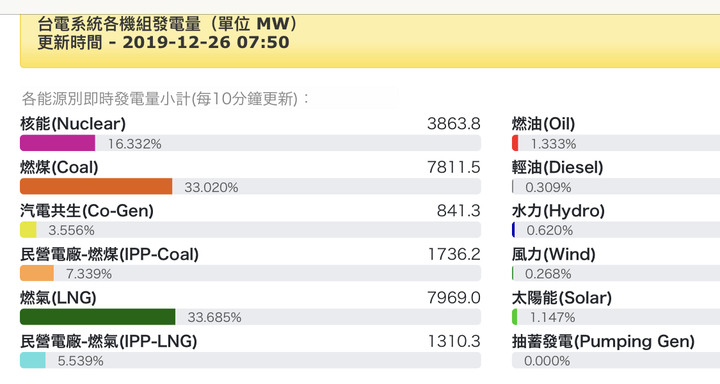Click the green Solar bar segment

[515, 317]
